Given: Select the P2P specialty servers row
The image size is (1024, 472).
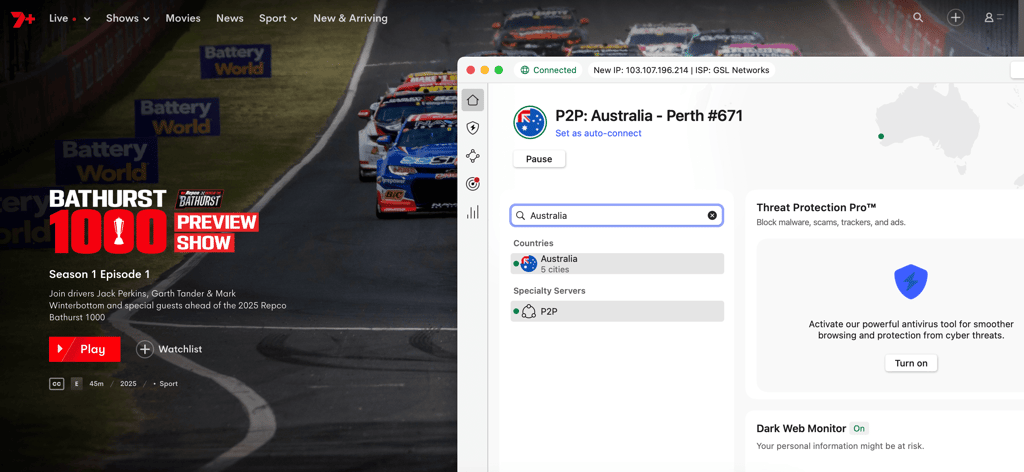Looking at the screenshot, I should (617, 311).
